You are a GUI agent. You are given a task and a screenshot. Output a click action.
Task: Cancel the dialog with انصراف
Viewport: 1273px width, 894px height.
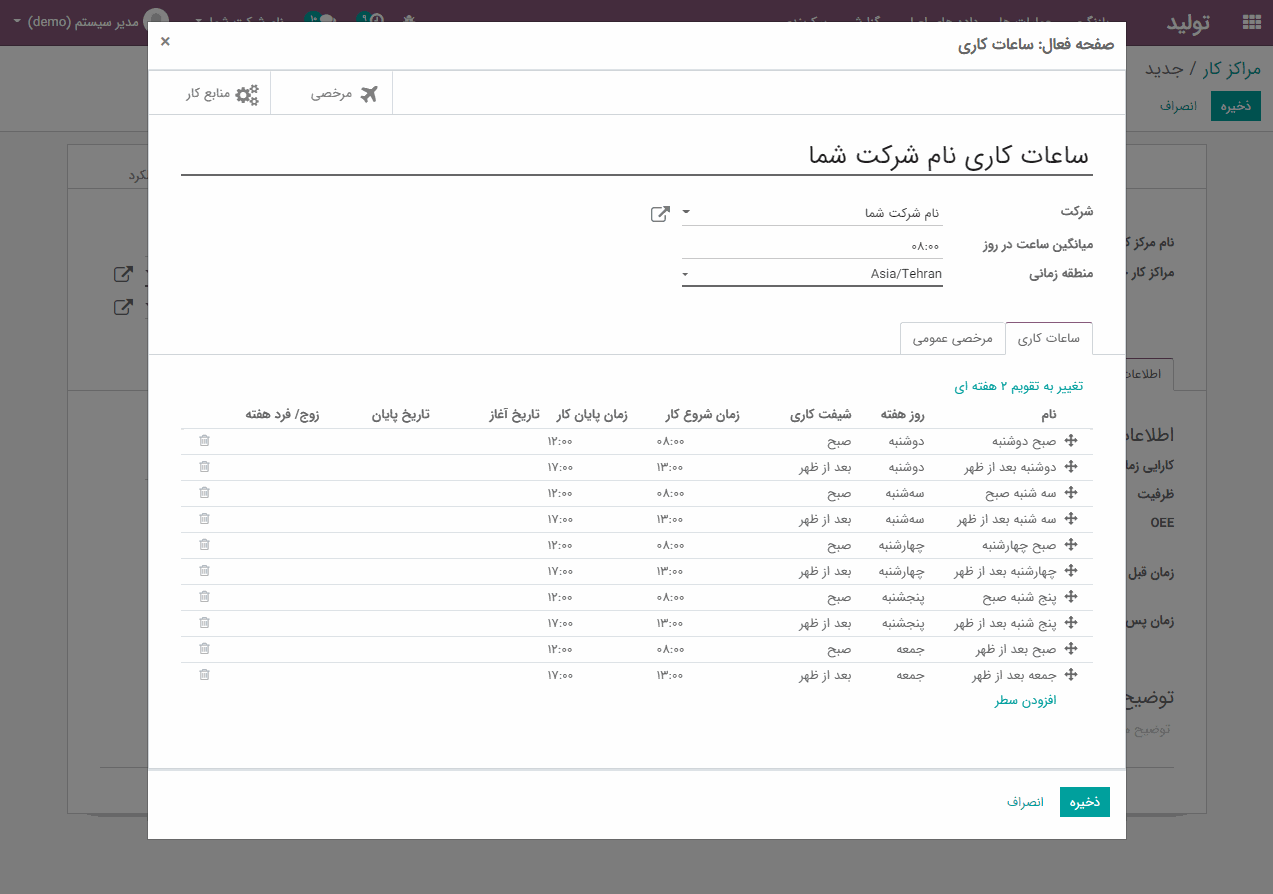pos(1025,802)
